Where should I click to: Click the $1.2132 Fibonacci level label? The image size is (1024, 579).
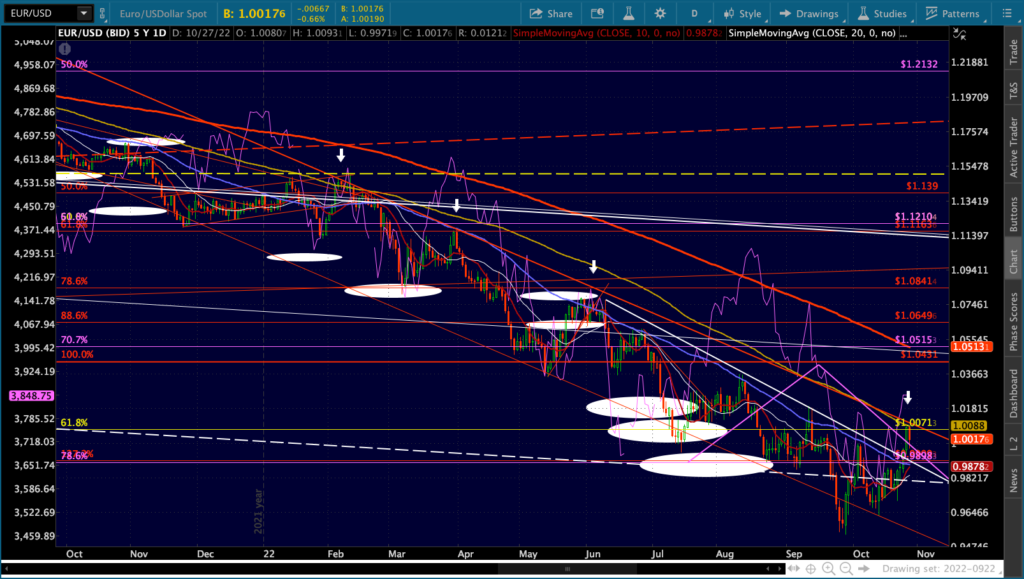point(919,64)
